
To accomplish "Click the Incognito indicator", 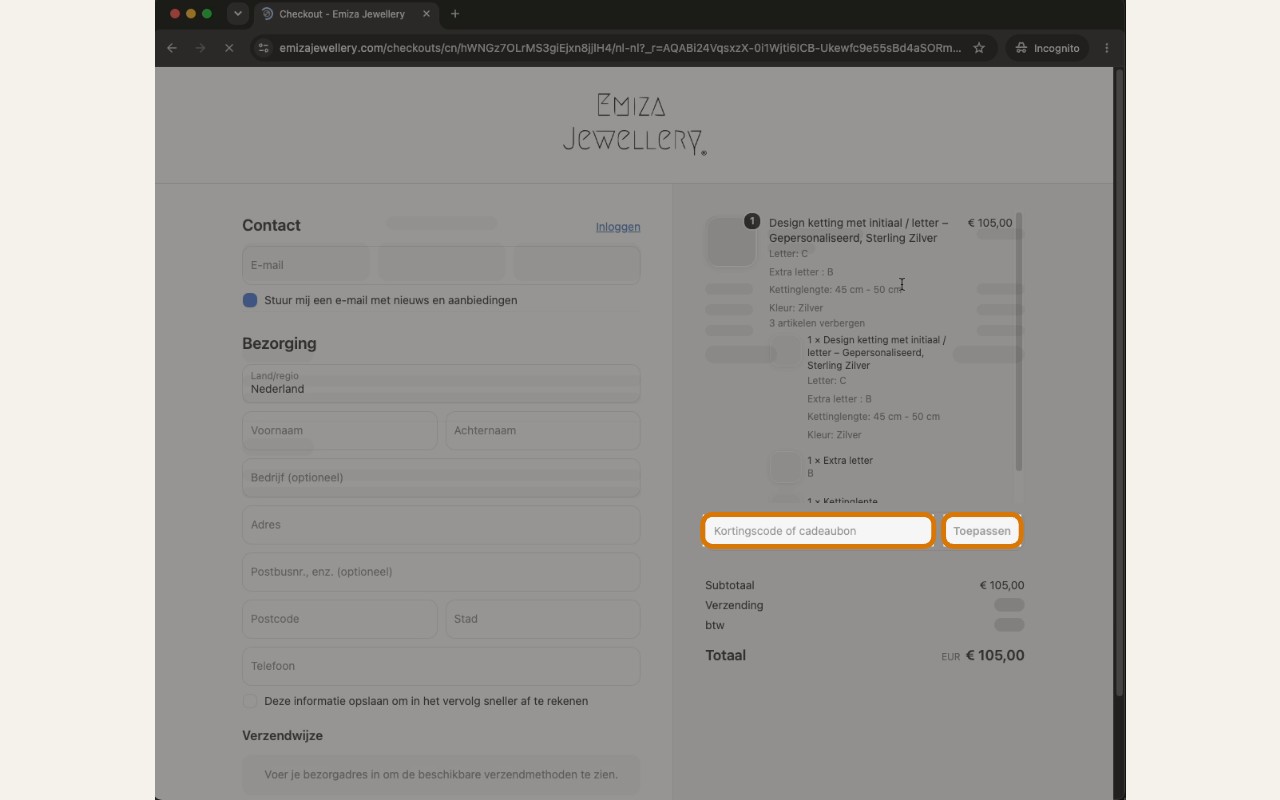I will pos(1047,48).
